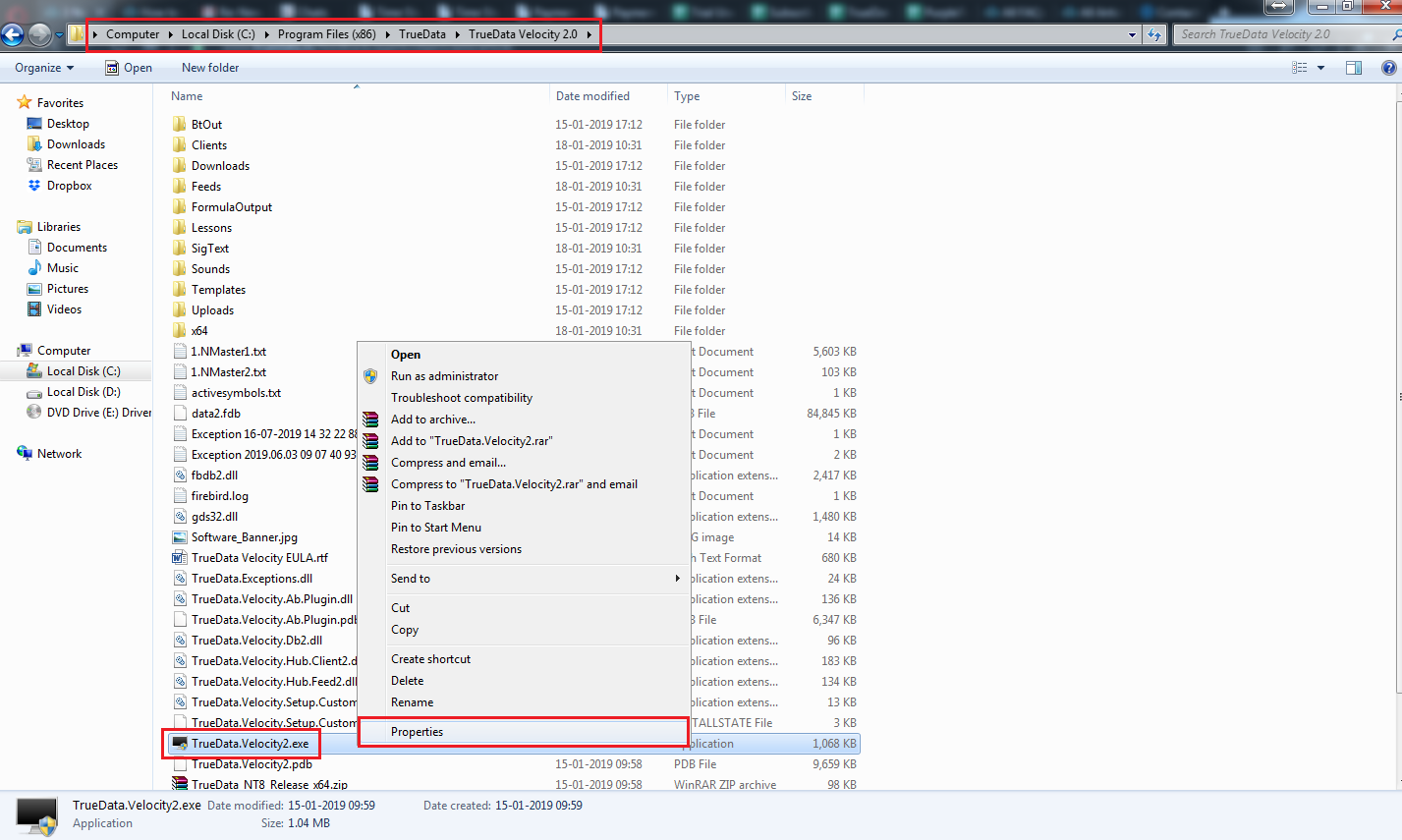Expand arrow after Program Files (x86) breadcrumb
Screen dimensions: 1402x840
click(387, 34)
